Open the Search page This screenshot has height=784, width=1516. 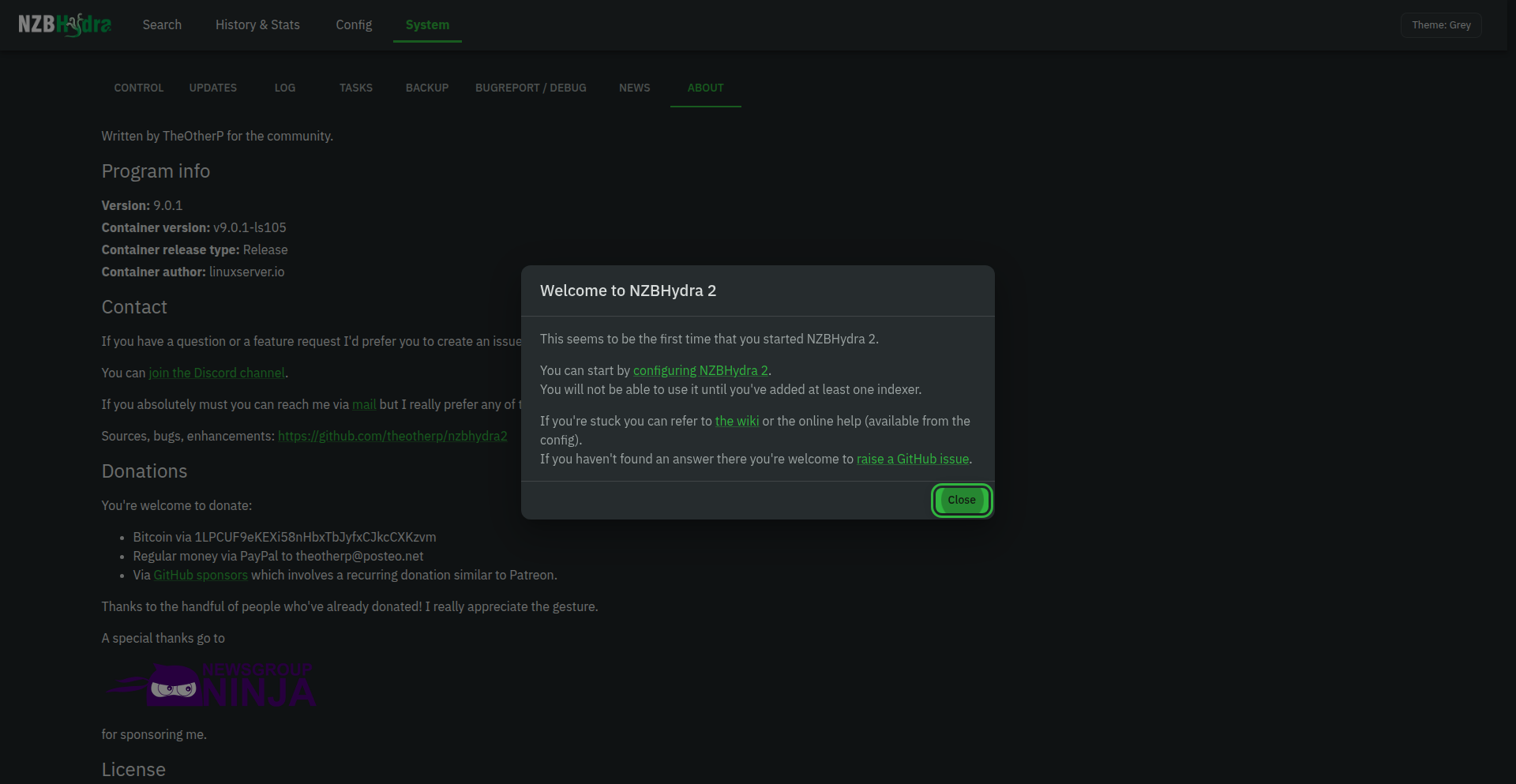(162, 25)
